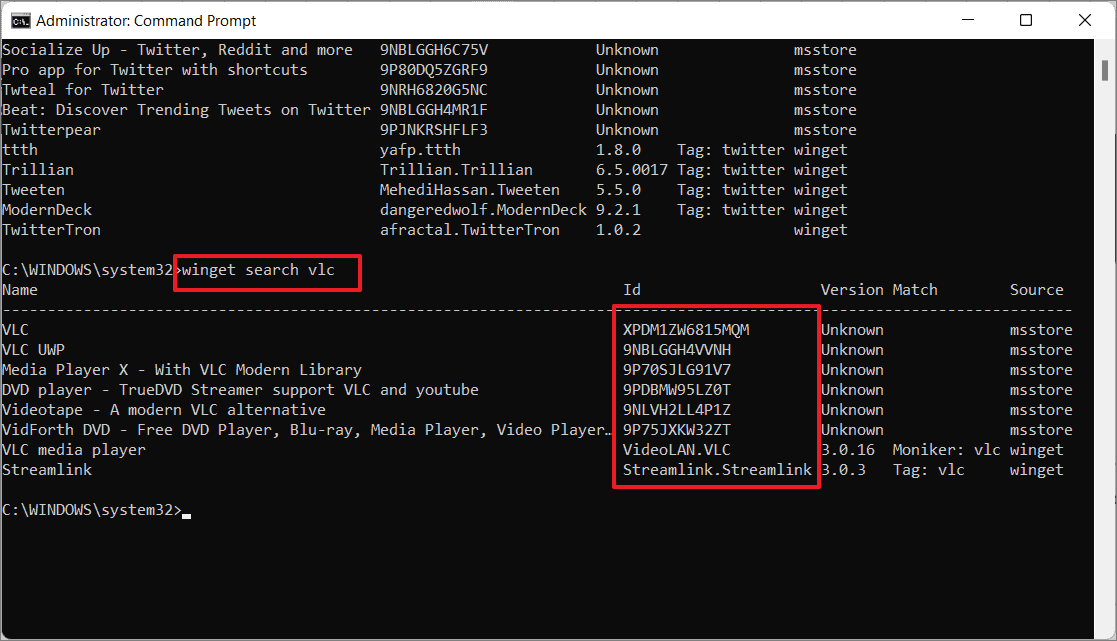The image size is (1117, 641).
Task: Close the Administrator Command Prompt window
Action: 1086,20
